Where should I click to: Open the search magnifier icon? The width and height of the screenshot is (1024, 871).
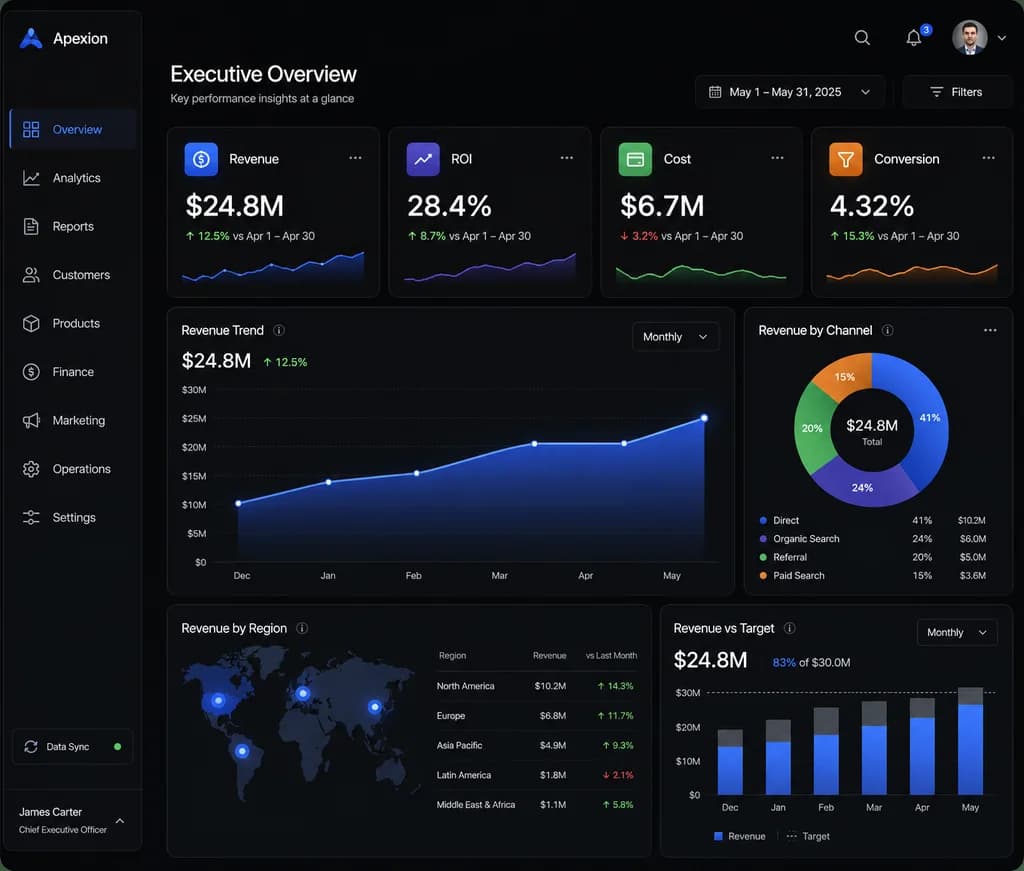click(862, 38)
